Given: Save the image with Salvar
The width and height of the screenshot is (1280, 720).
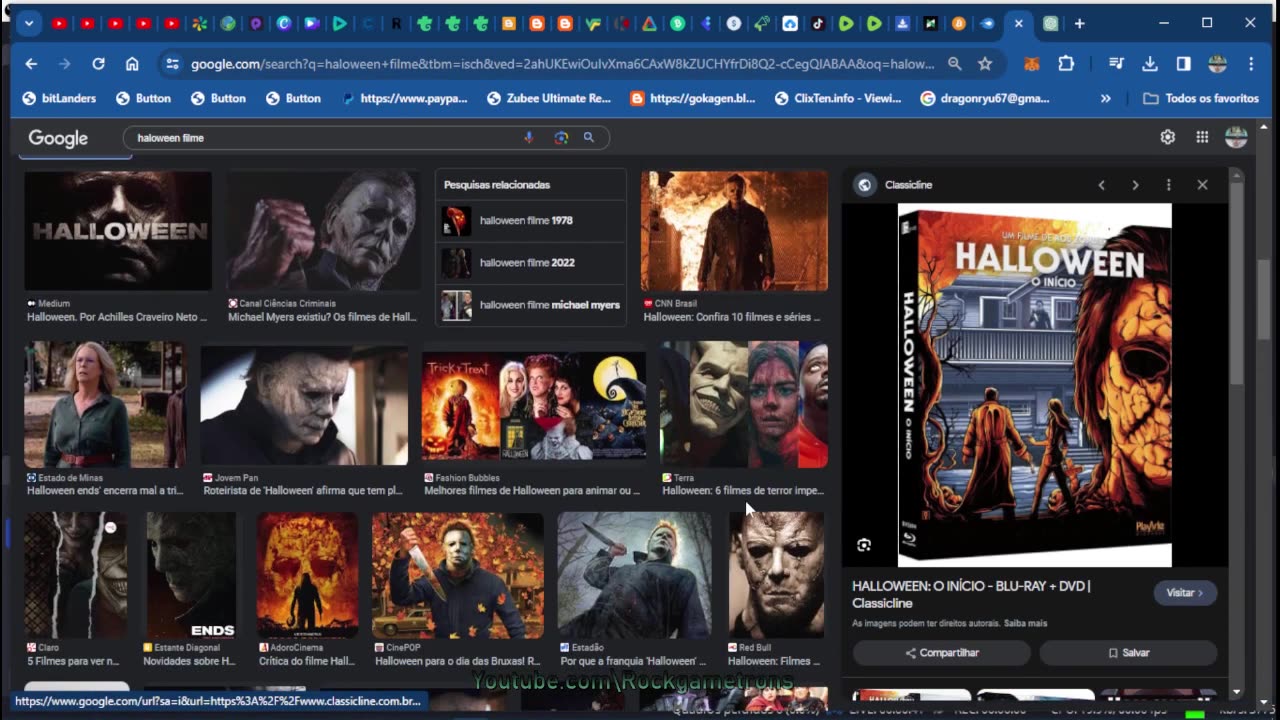Looking at the screenshot, I should (x=1128, y=653).
